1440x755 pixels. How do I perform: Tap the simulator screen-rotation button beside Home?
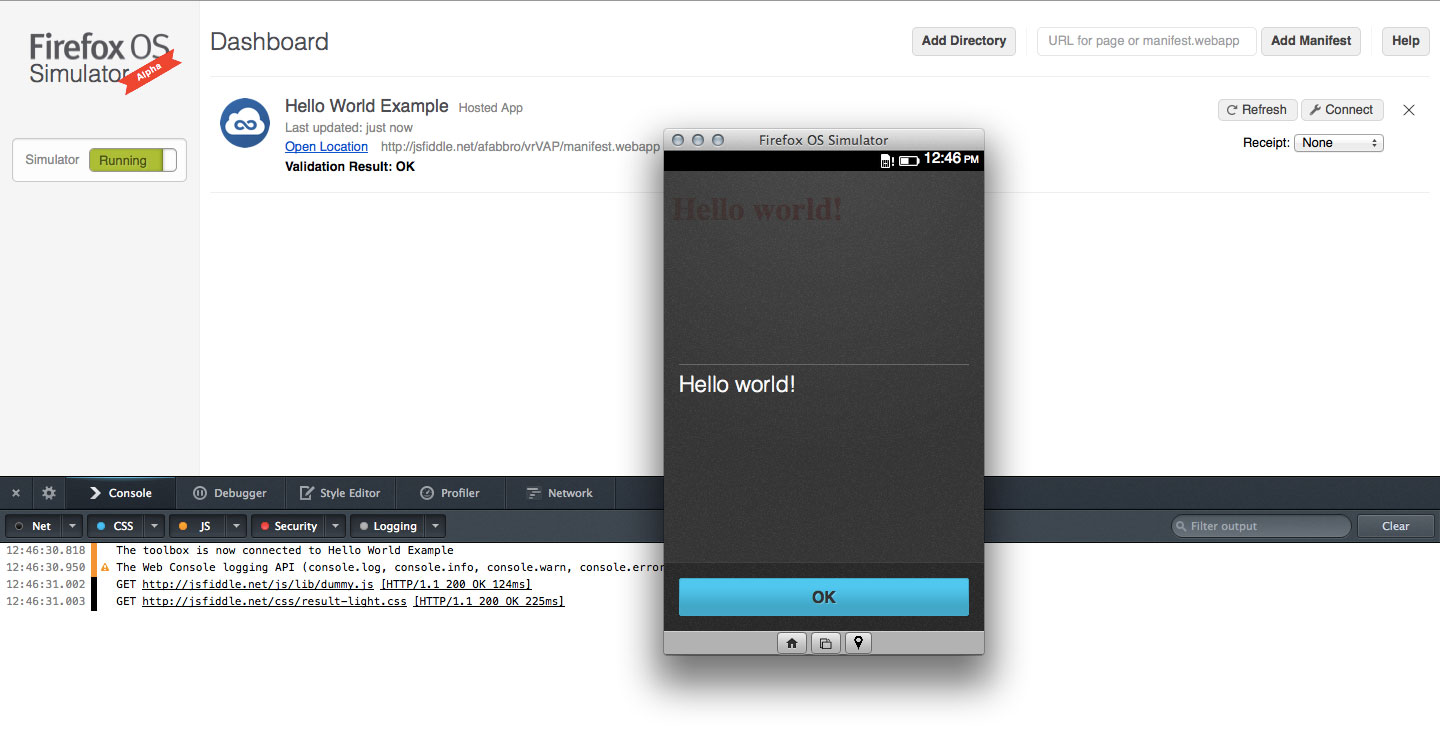(x=825, y=643)
